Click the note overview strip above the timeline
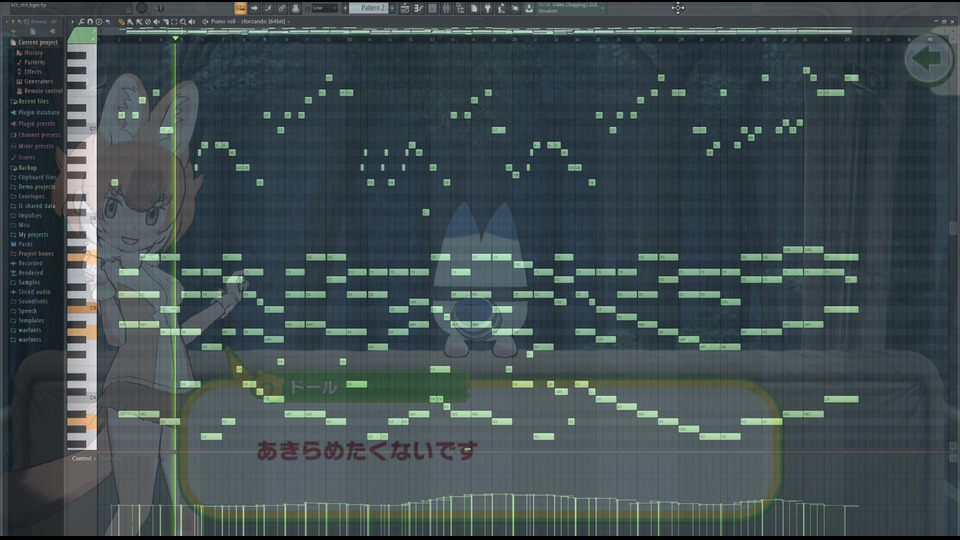The width and height of the screenshot is (960, 540). (x=474, y=31)
